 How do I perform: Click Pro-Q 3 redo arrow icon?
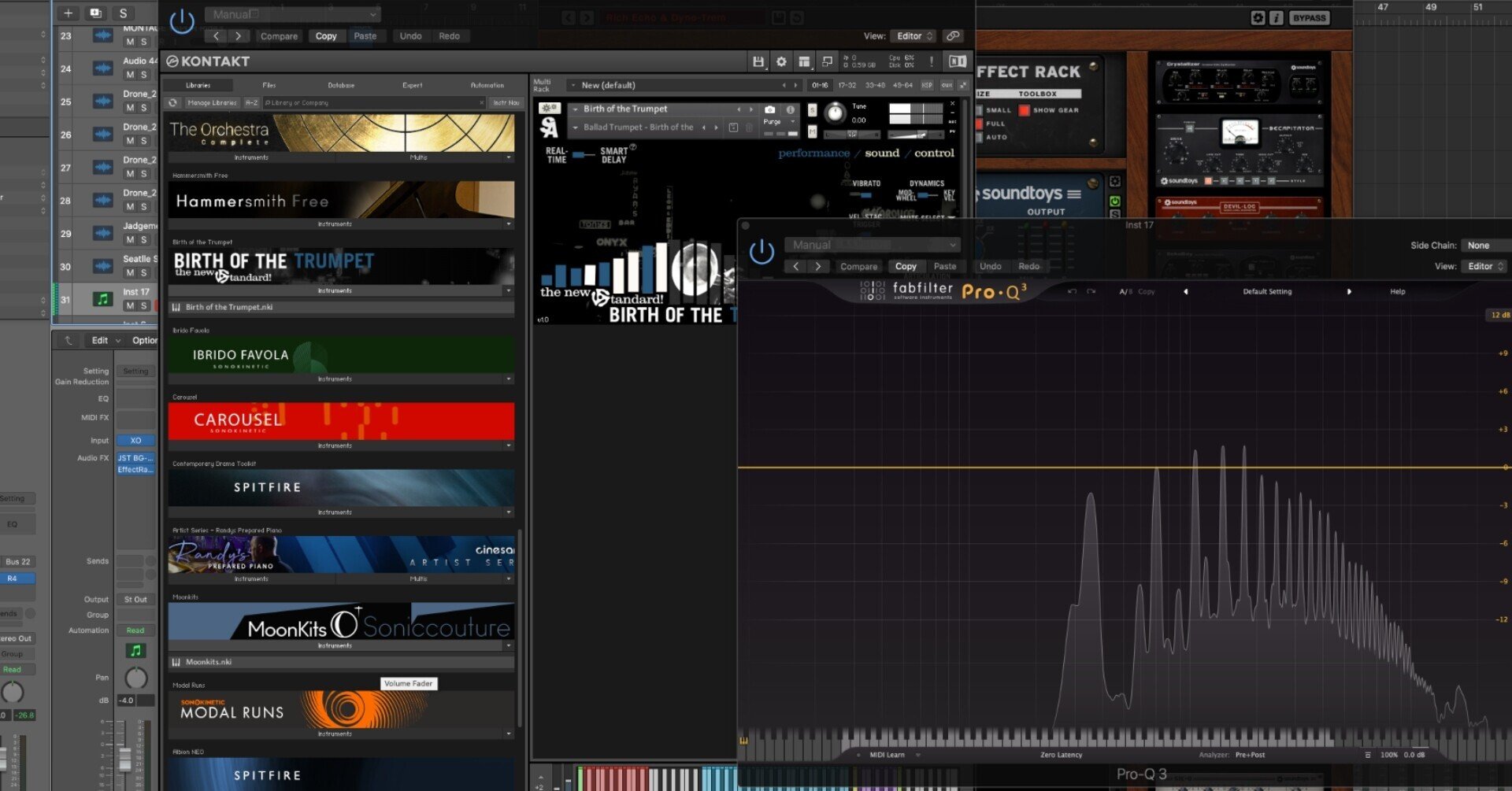pyautogui.click(x=1091, y=292)
